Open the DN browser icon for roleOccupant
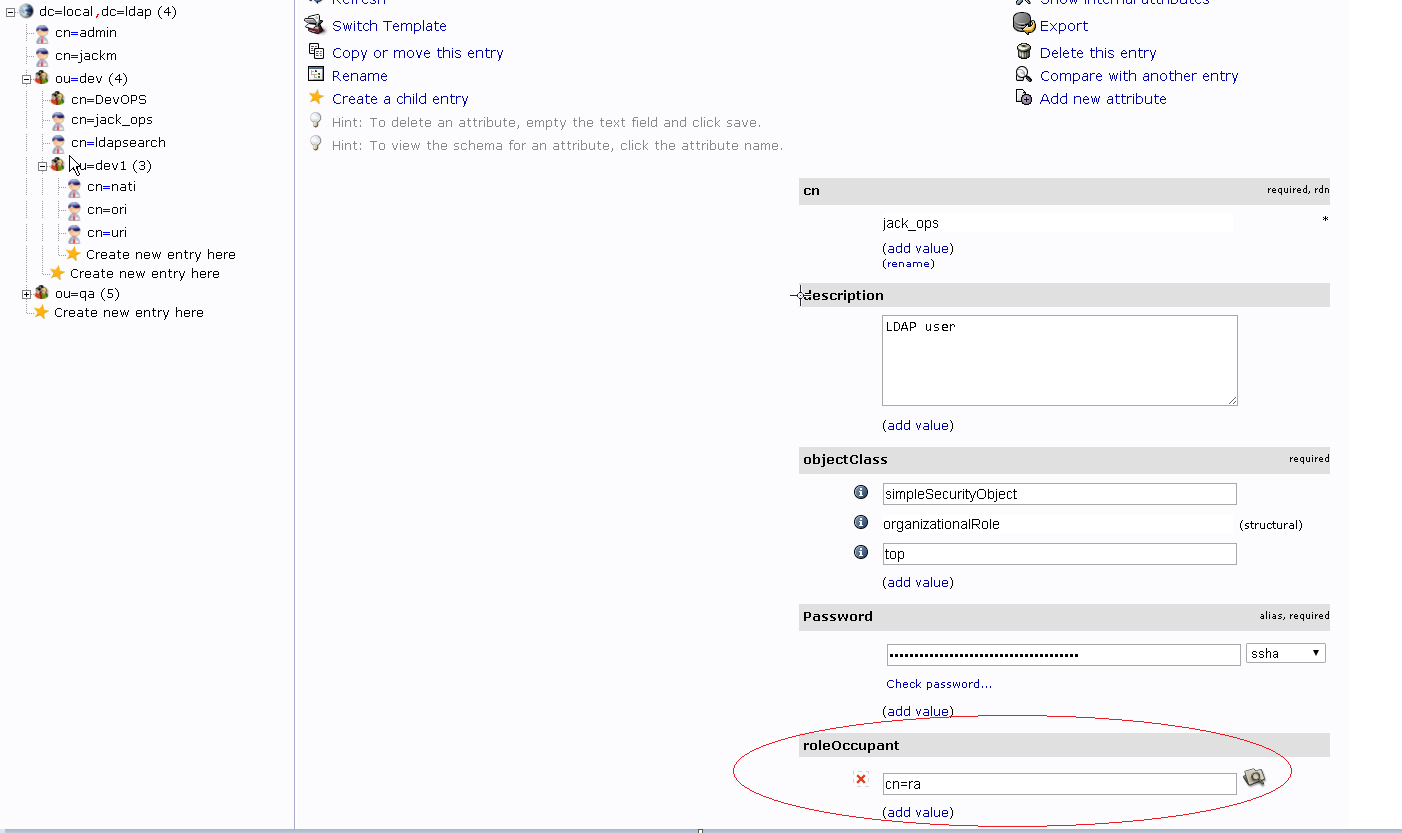 point(1254,777)
